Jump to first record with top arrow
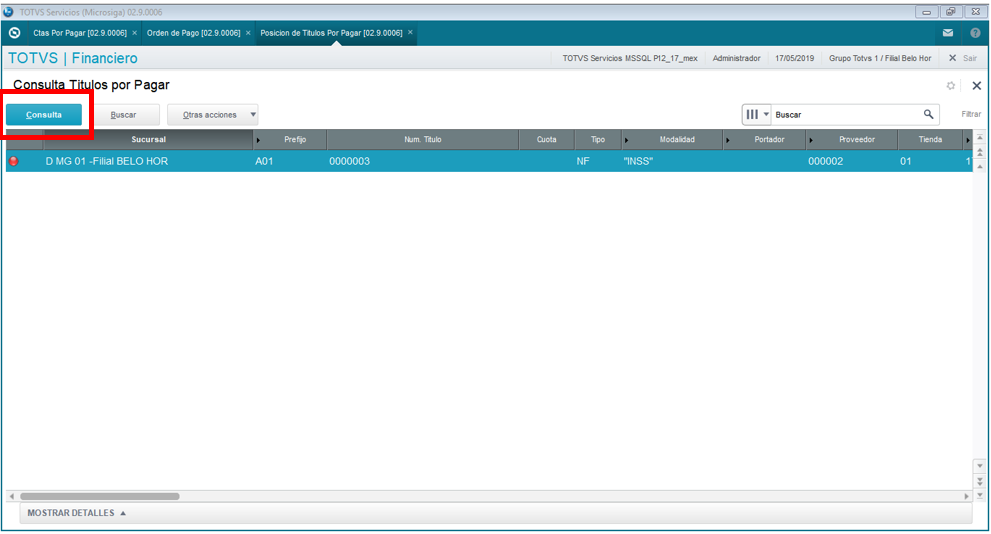 pyautogui.click(x=980, y=137)
